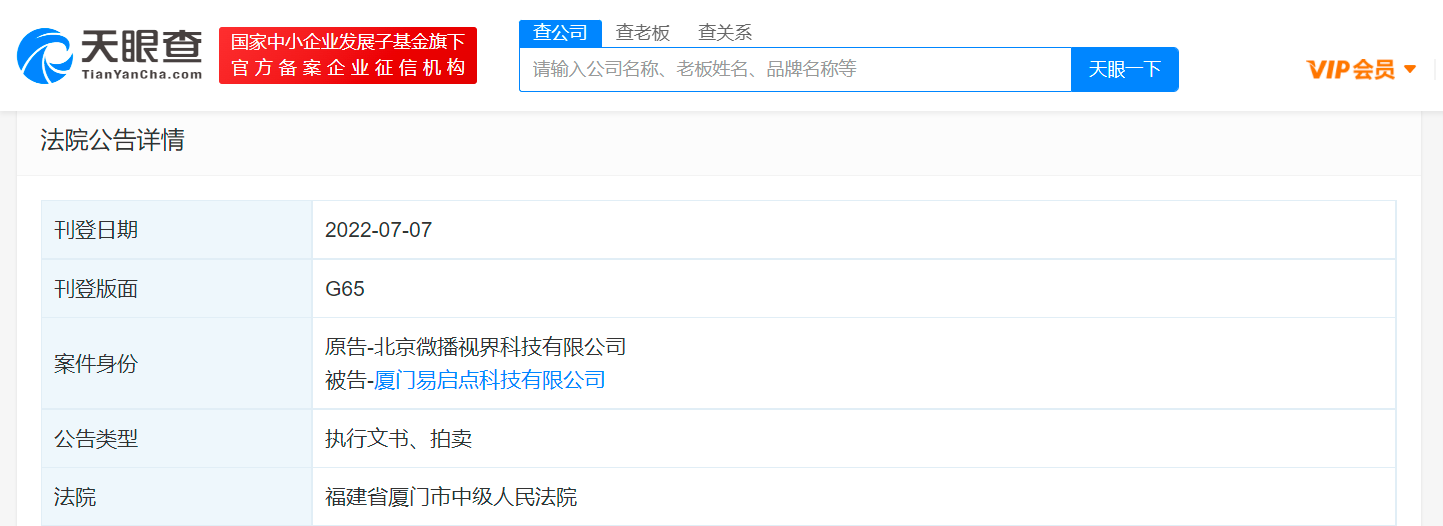Open the VIP会员 dropdown menu
The image size is (1443, 526).
[1362, 70]
